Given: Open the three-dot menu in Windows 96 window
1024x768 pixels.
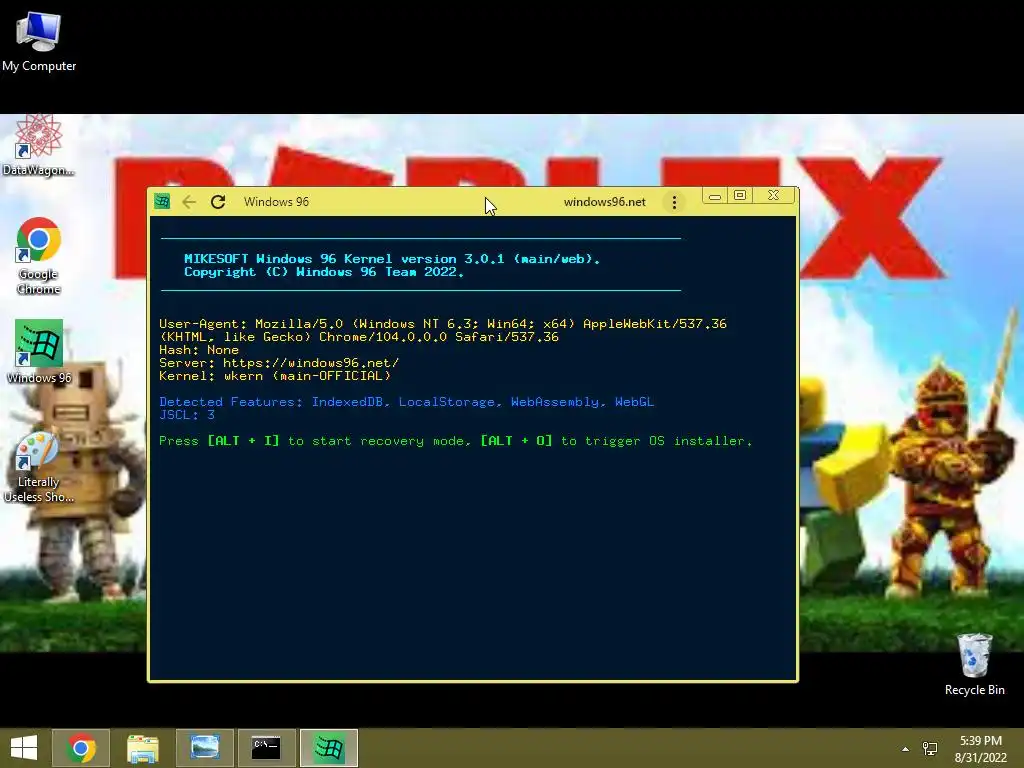Looking at the screenshot, I should (674, 202).
